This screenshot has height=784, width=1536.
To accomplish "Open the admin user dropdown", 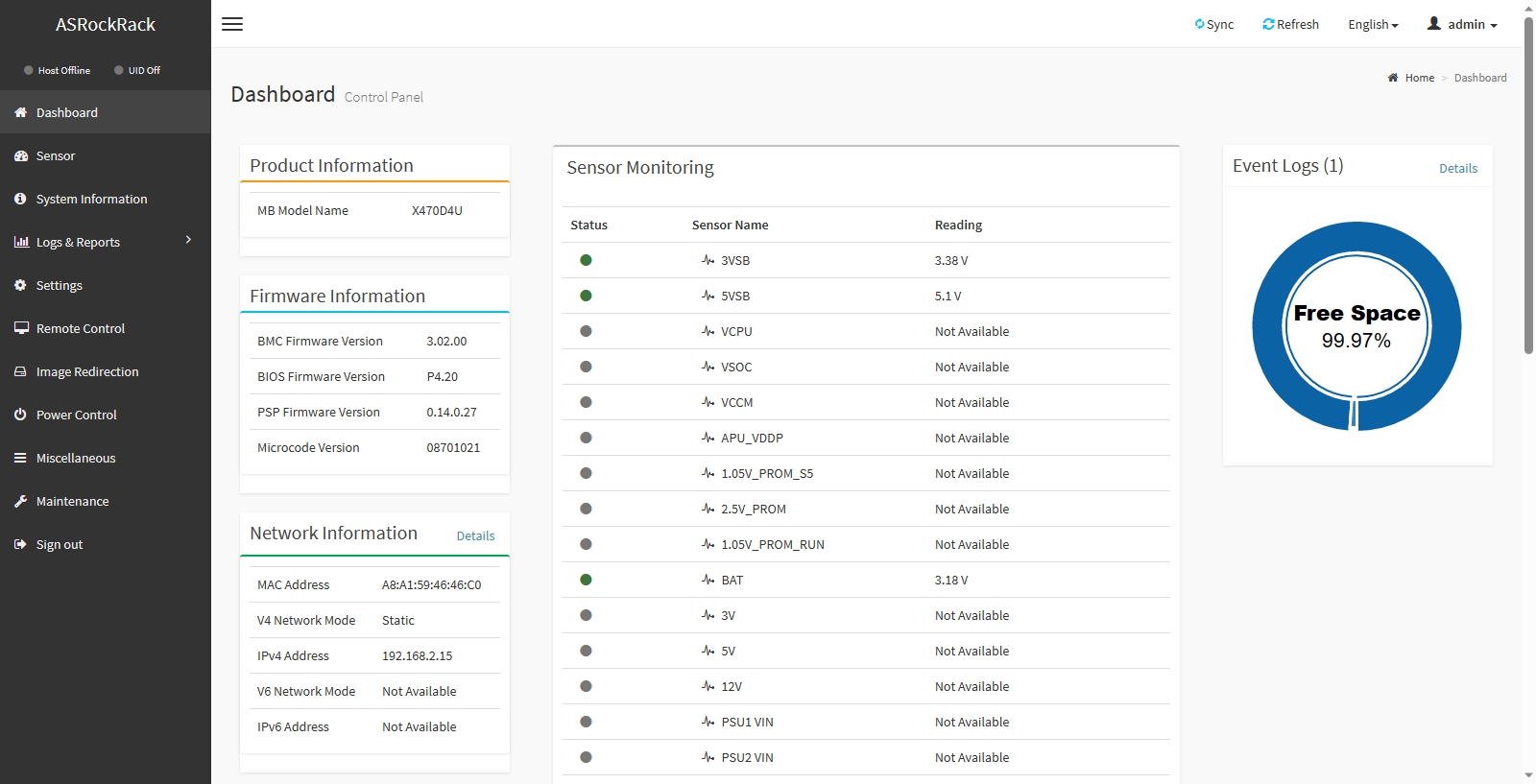I will pyautogui.click(x=1462, y=24).
